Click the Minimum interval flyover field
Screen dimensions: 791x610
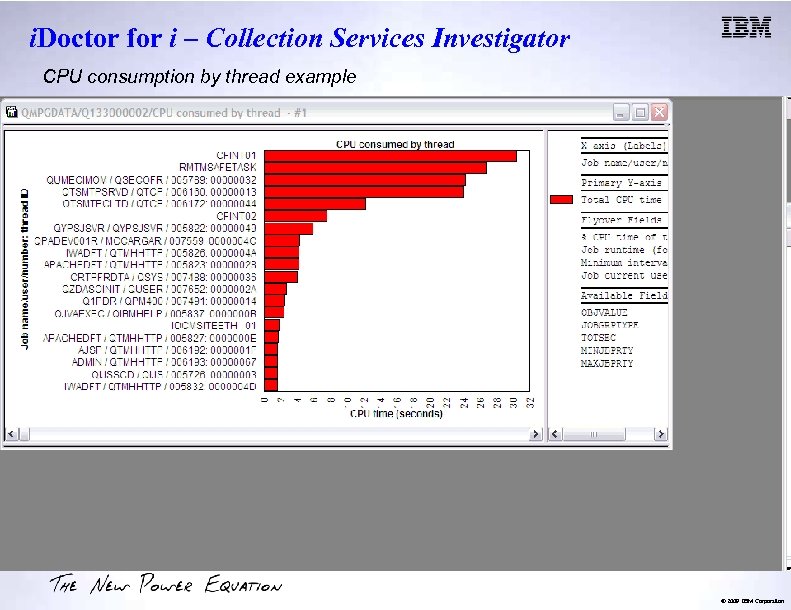[624, 263]
